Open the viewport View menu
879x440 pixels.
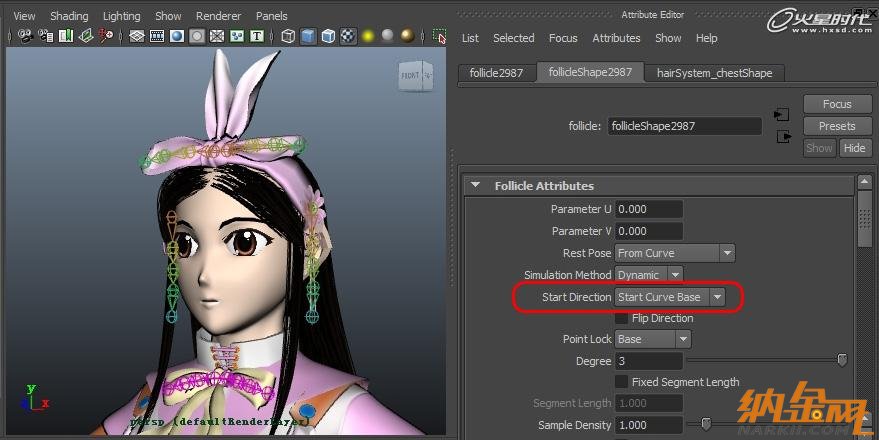pos(24,16)
